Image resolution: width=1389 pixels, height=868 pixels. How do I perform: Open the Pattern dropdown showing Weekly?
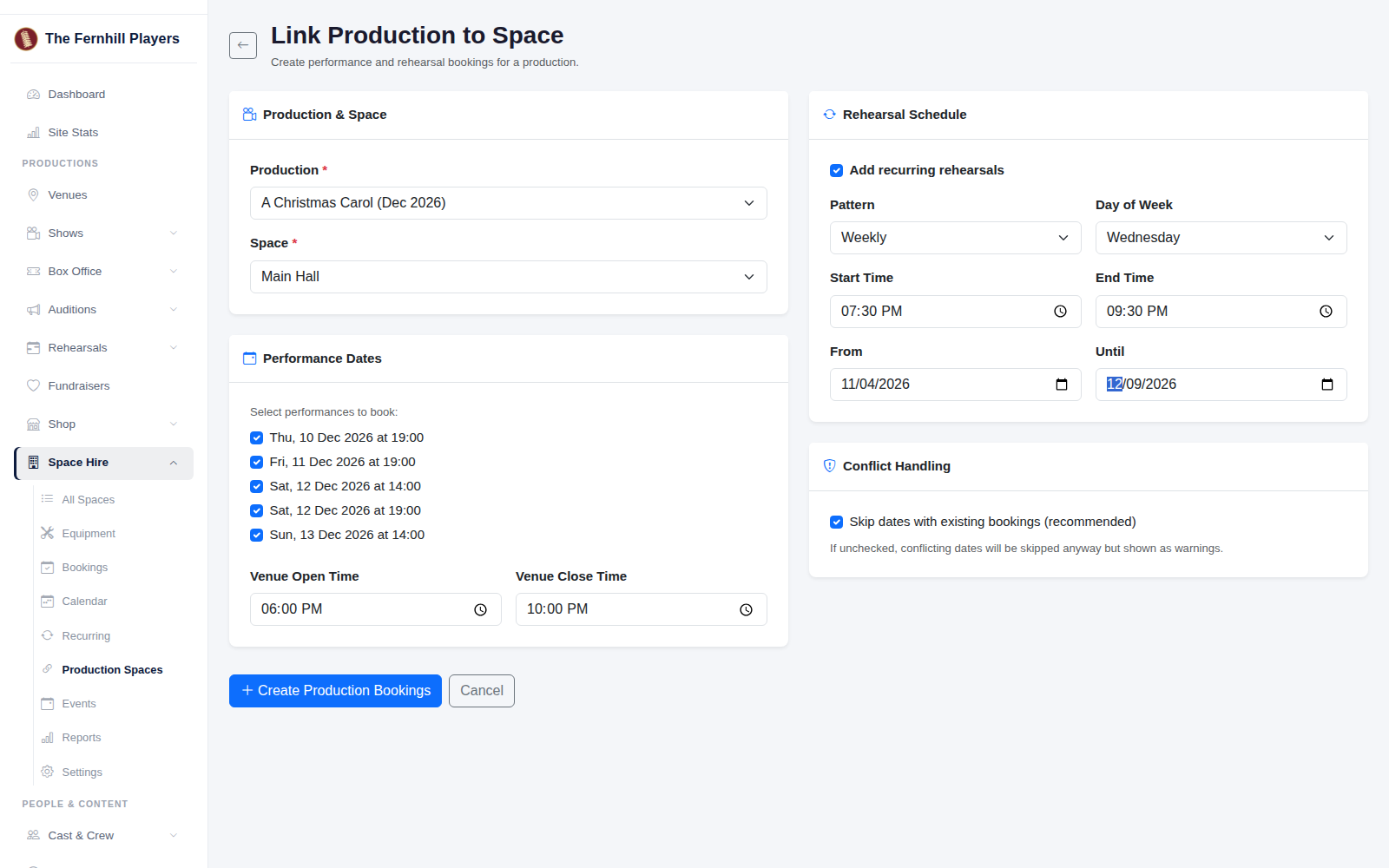point(956,238)
